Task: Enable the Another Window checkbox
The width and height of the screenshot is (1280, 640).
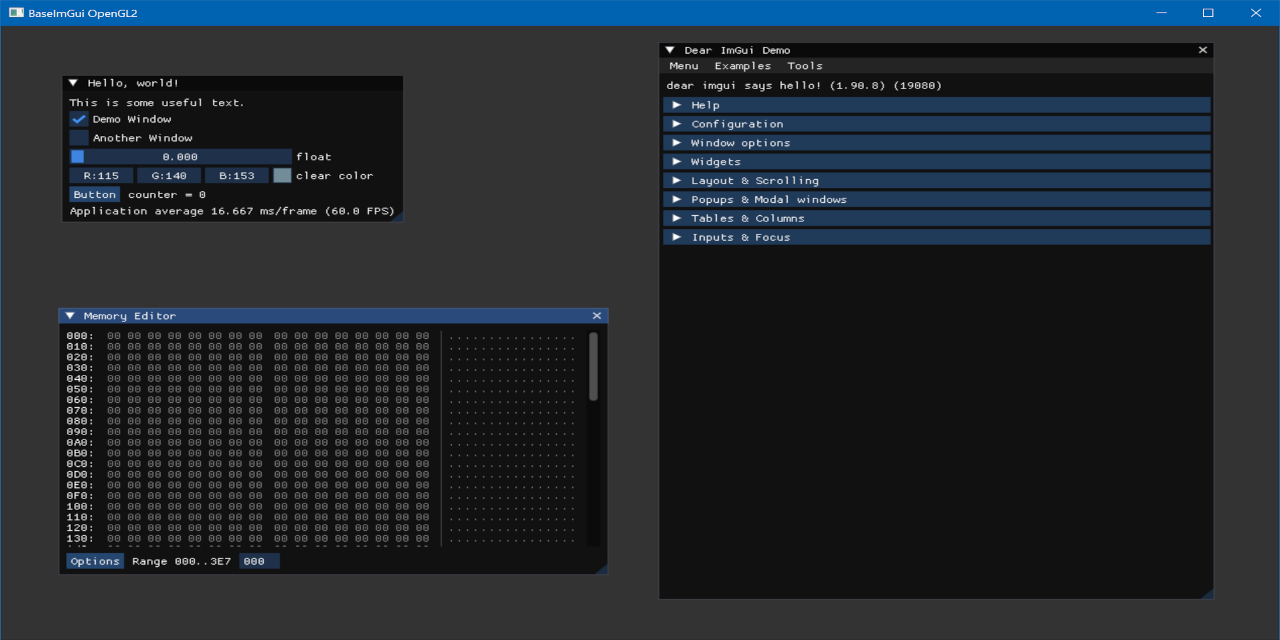Action: pyautogui.click(x=79, y=138)
